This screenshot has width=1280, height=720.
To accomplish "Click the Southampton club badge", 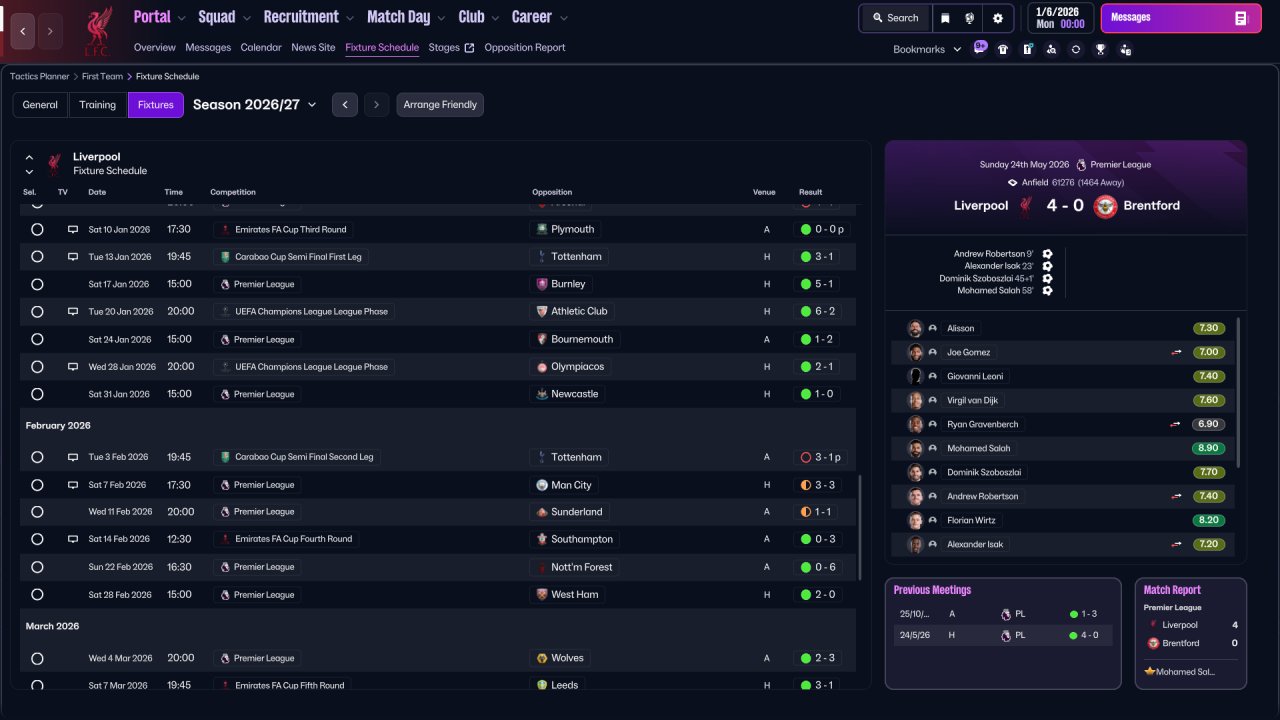I will point(542,539).
